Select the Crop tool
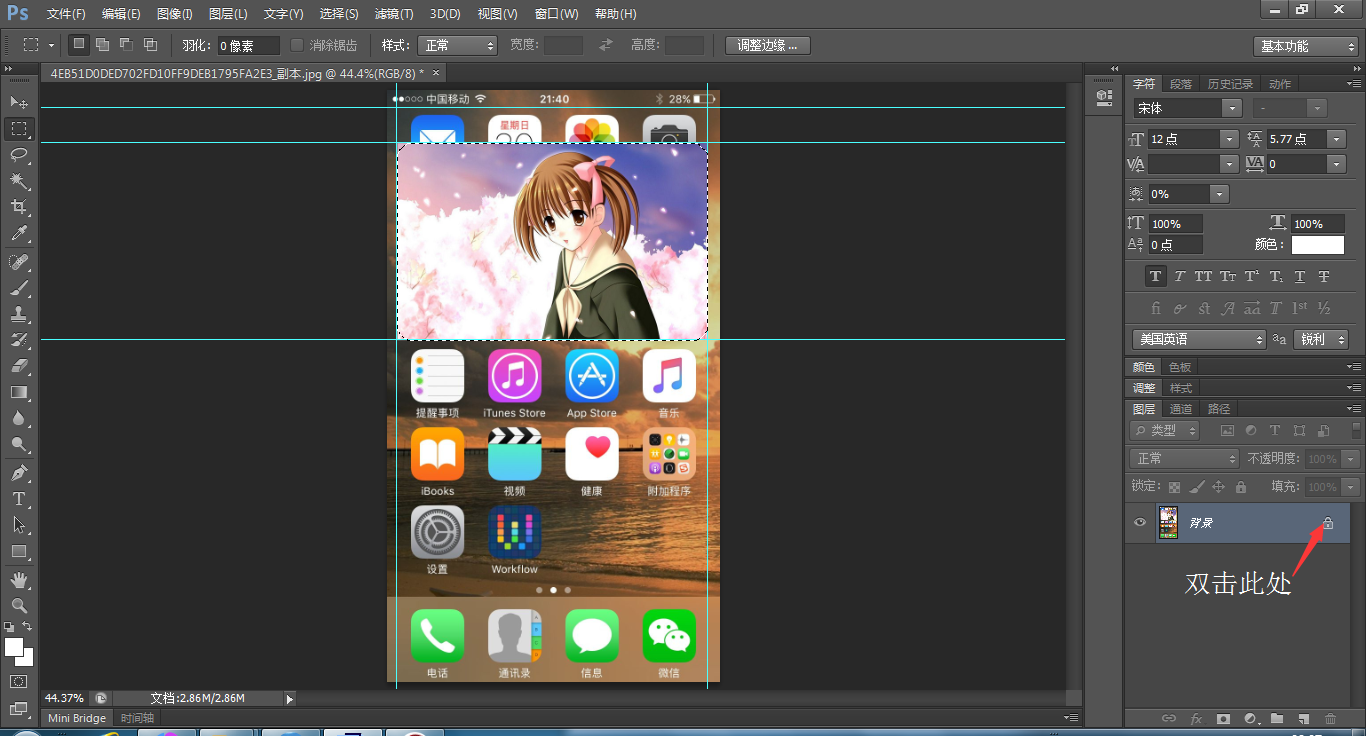 (19, 206)
